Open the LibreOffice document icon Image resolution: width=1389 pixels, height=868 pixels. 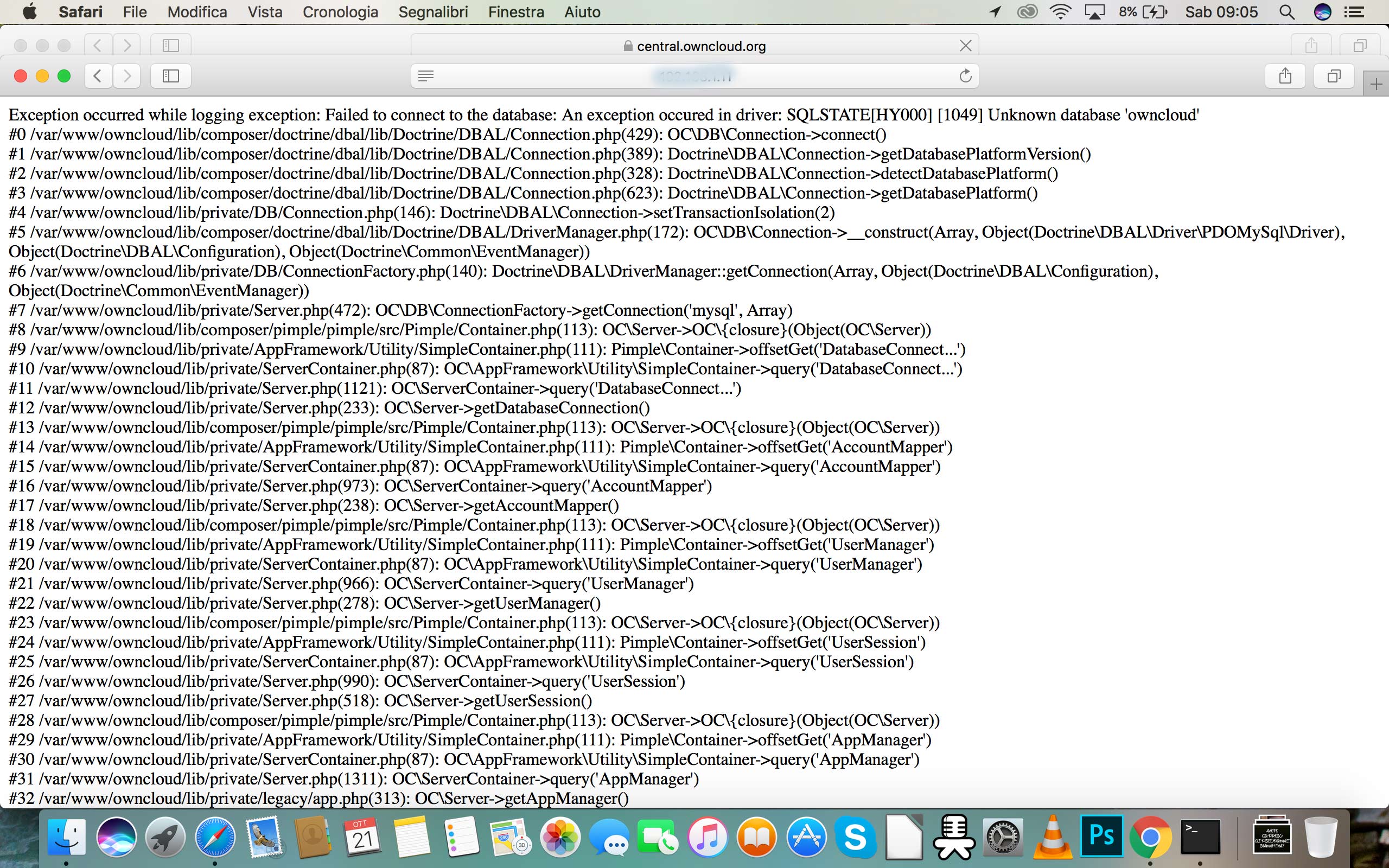pos(904,837)
